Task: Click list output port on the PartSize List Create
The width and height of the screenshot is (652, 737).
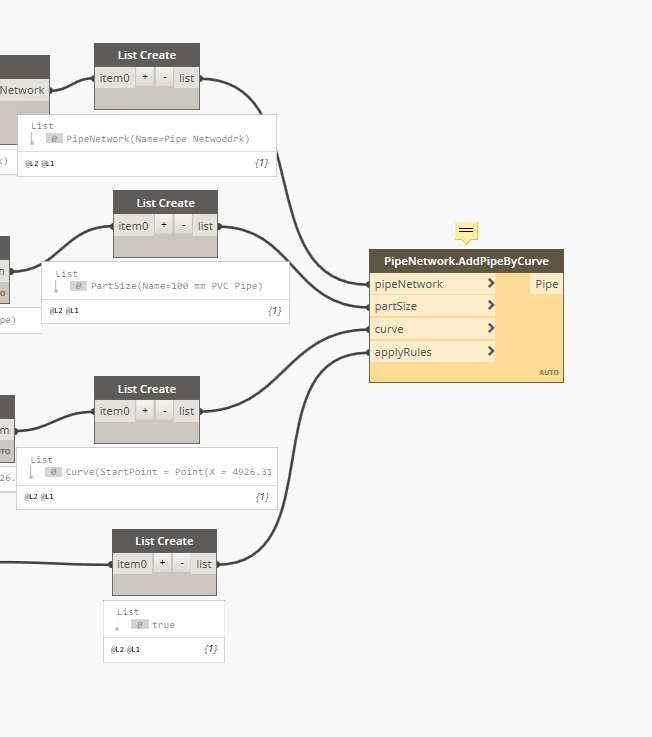Action: [x=205, y=226]
